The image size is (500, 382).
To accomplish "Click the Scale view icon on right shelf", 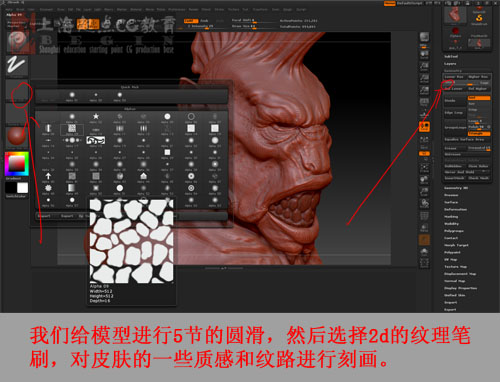I will (424, 192).
